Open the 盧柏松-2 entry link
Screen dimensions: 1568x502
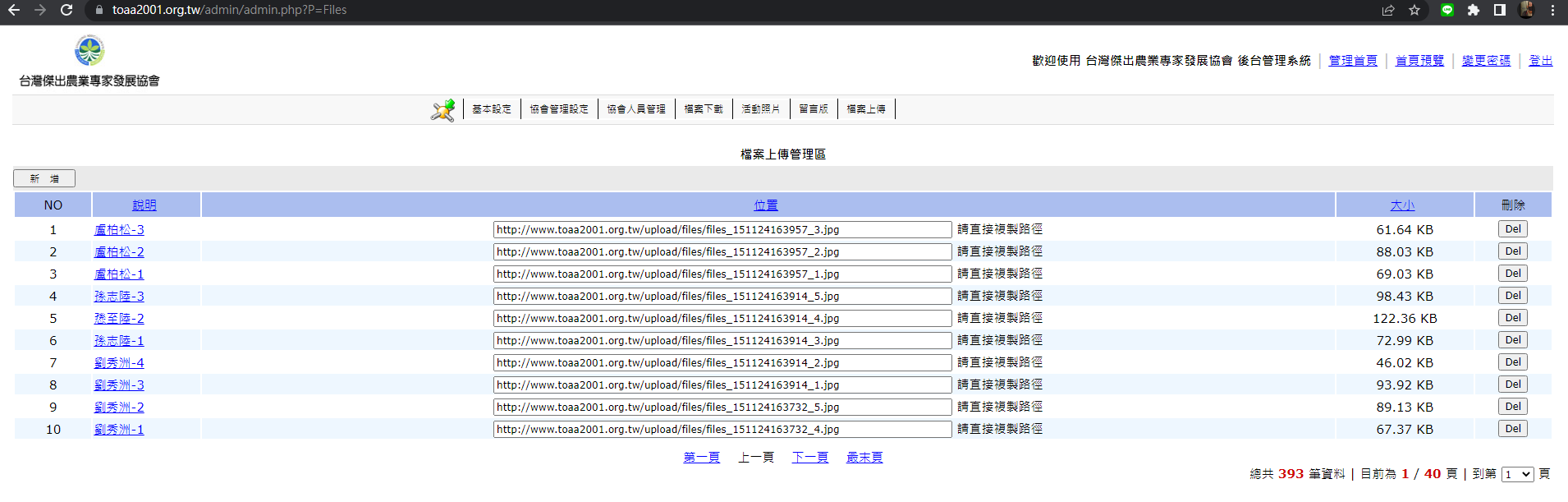[x=119, y=252]
